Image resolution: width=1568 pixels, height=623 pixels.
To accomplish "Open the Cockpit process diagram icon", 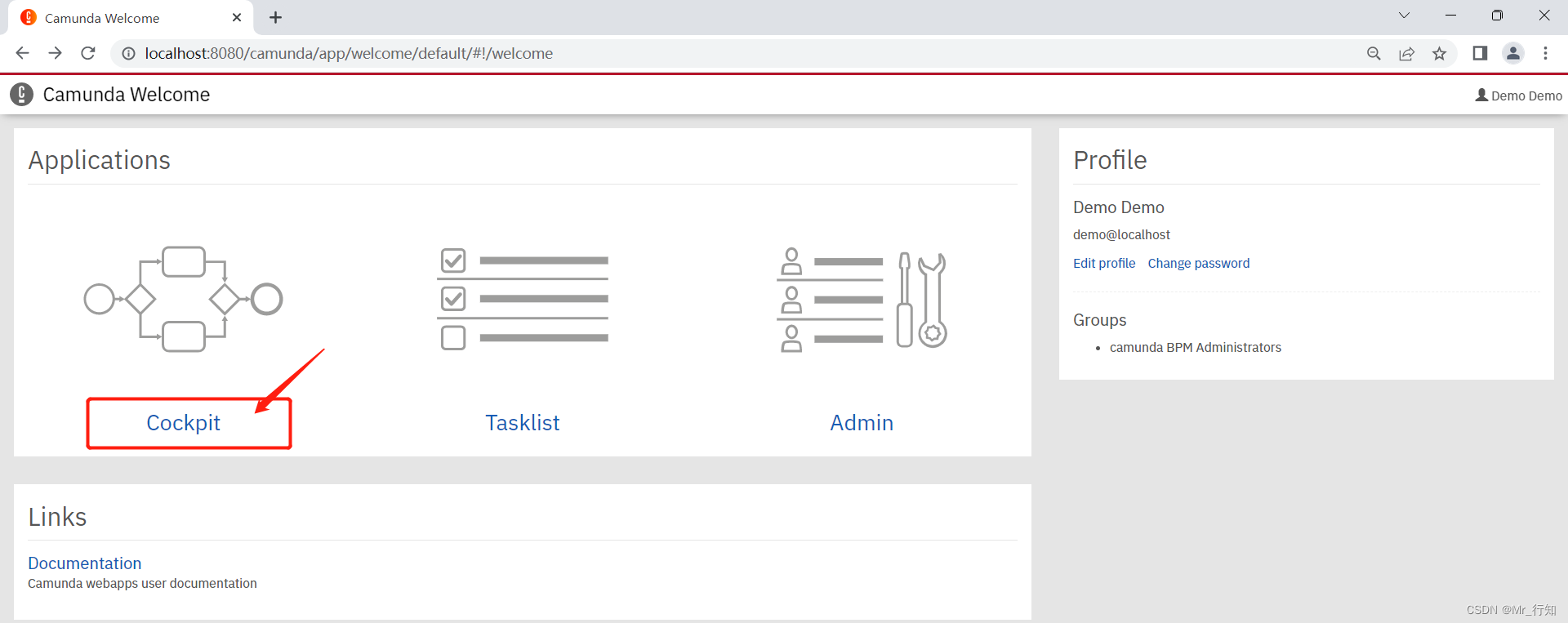I will coord(184,299).
